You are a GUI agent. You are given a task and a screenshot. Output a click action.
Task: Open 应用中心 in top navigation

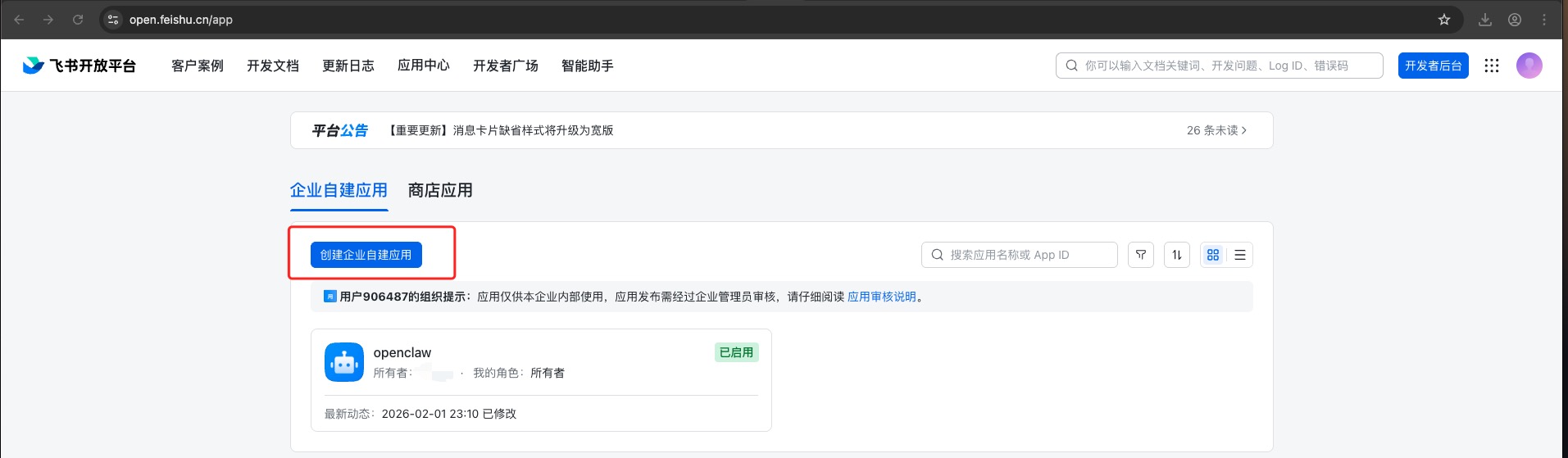(424, 66)
